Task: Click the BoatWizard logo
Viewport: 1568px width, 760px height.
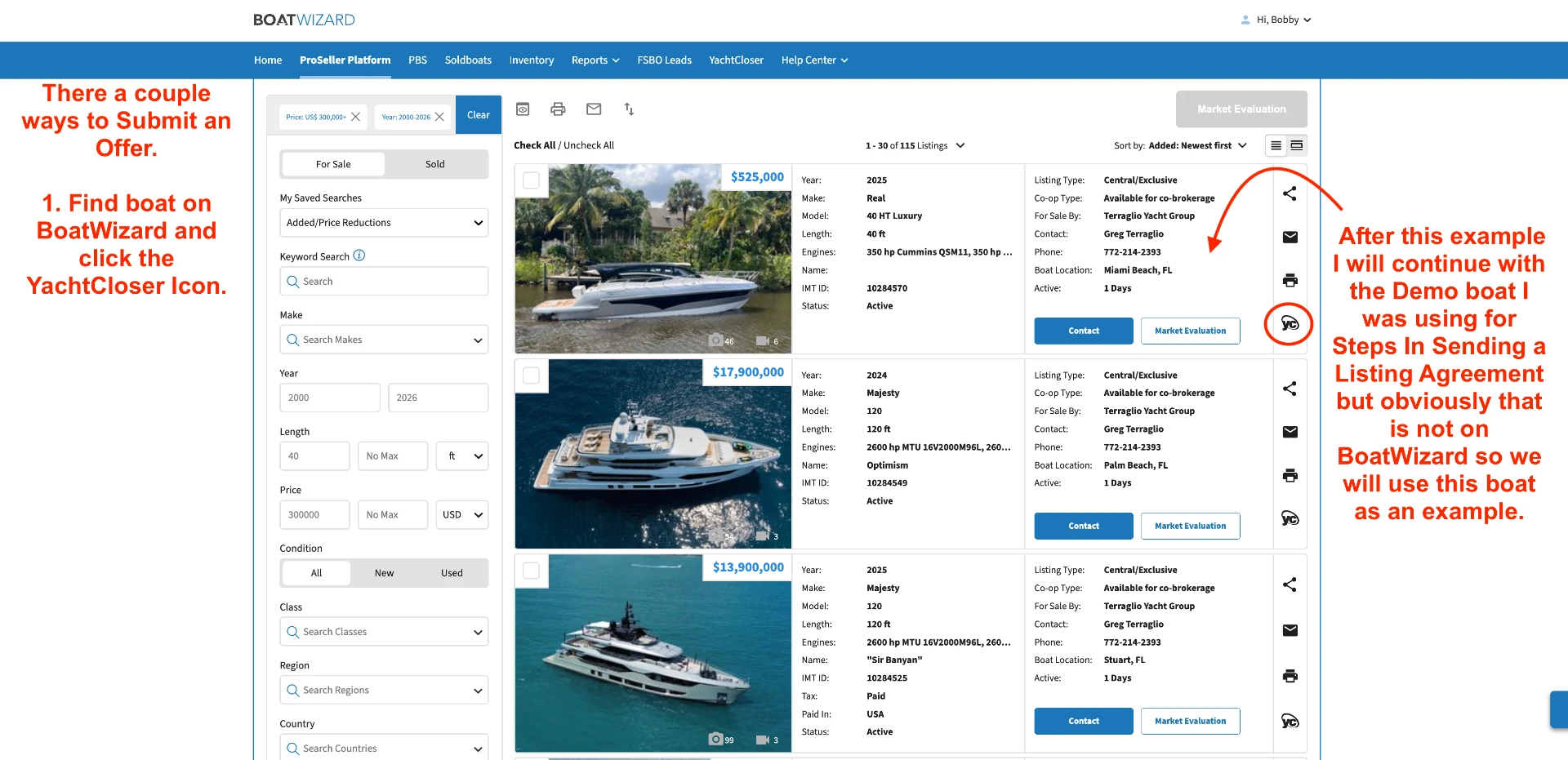Action: (x=304, y=20)
